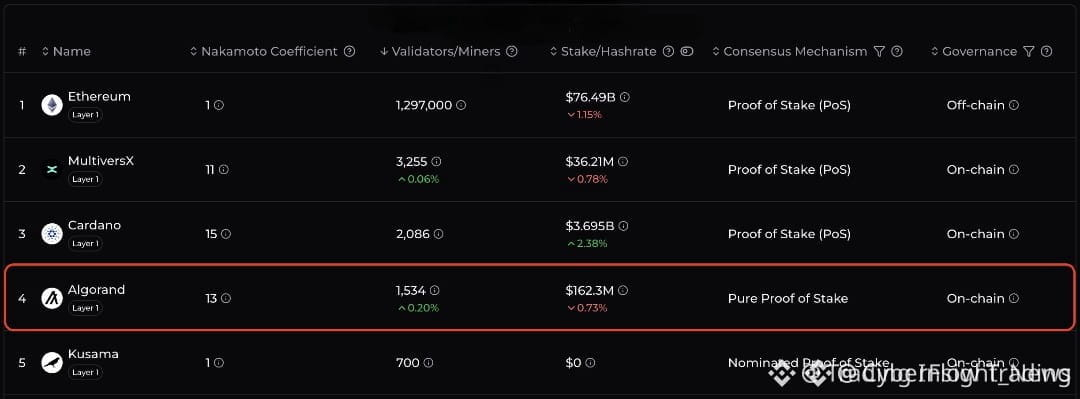
Task: Click the MultiversX logo icon
Action: point(52,170)
